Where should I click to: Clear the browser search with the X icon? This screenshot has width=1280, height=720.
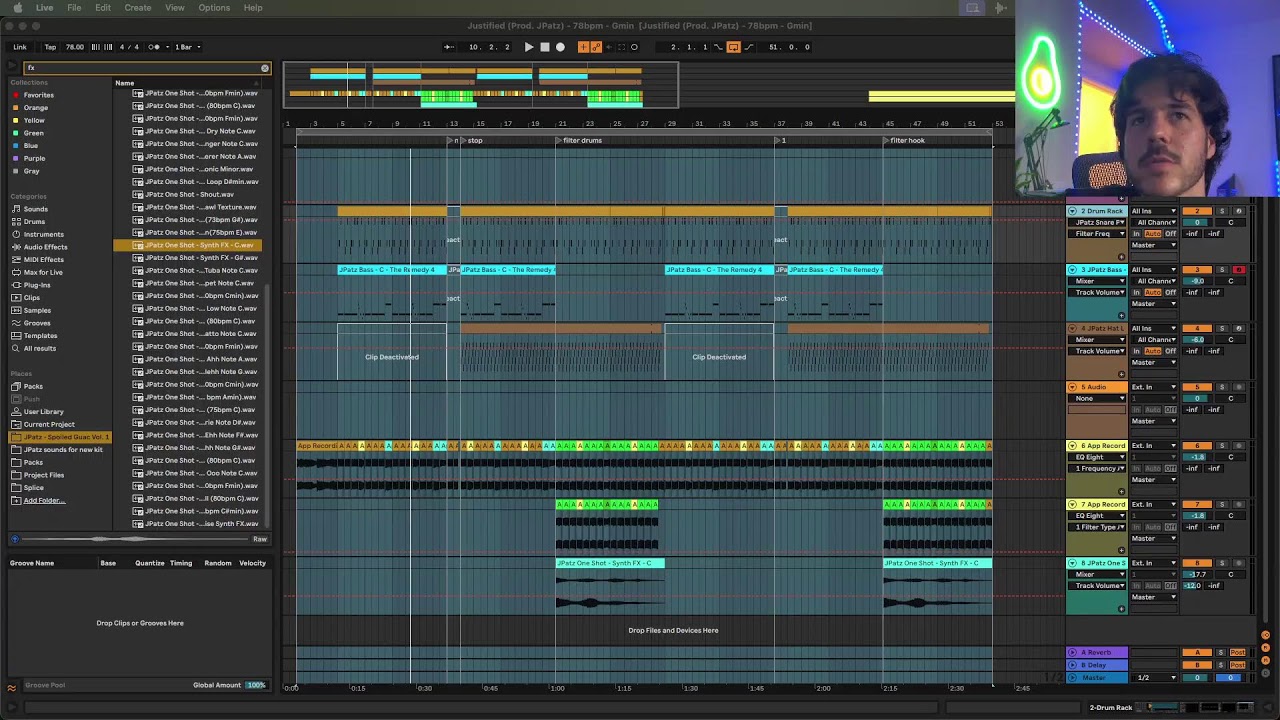click(265, 68)
